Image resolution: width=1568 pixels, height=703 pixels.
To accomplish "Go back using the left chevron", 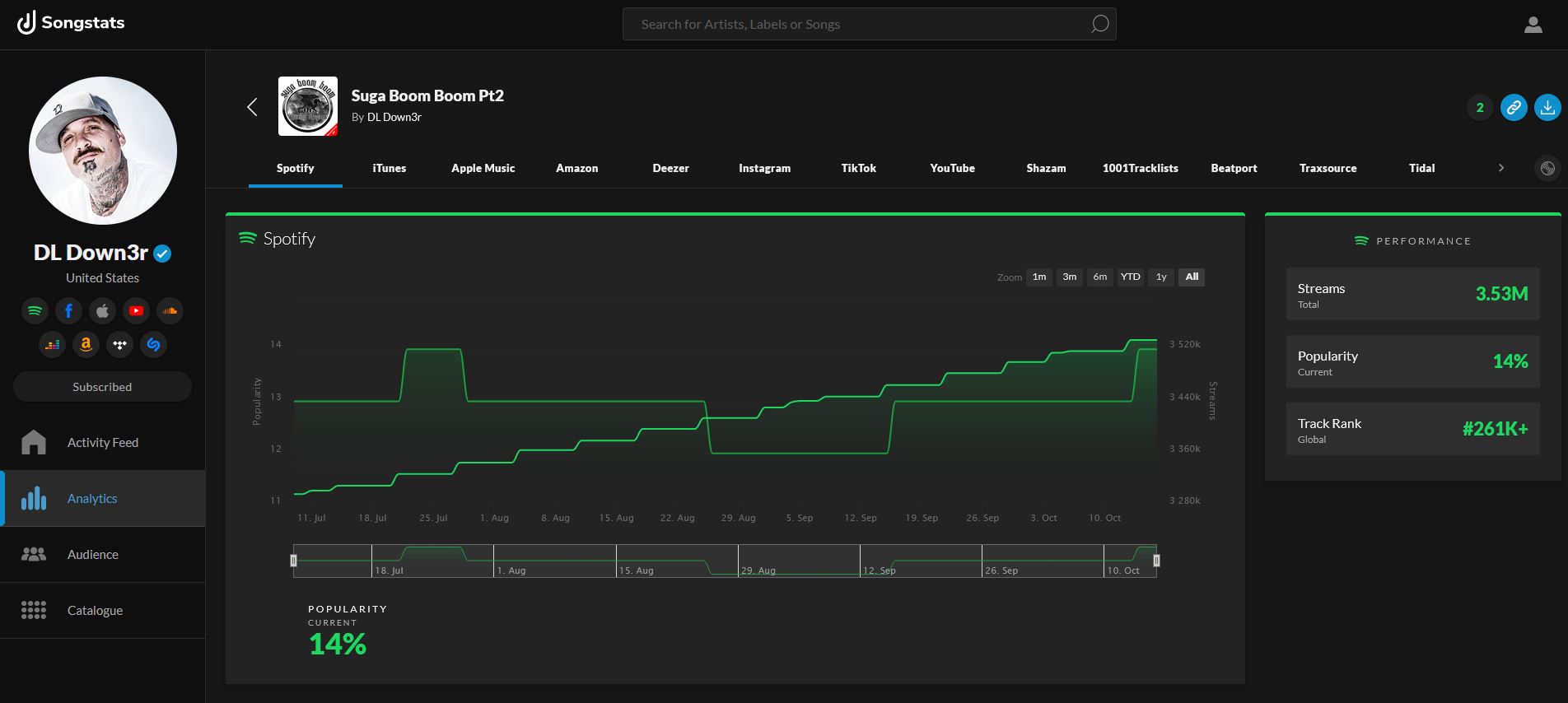I will coord(253,107).
